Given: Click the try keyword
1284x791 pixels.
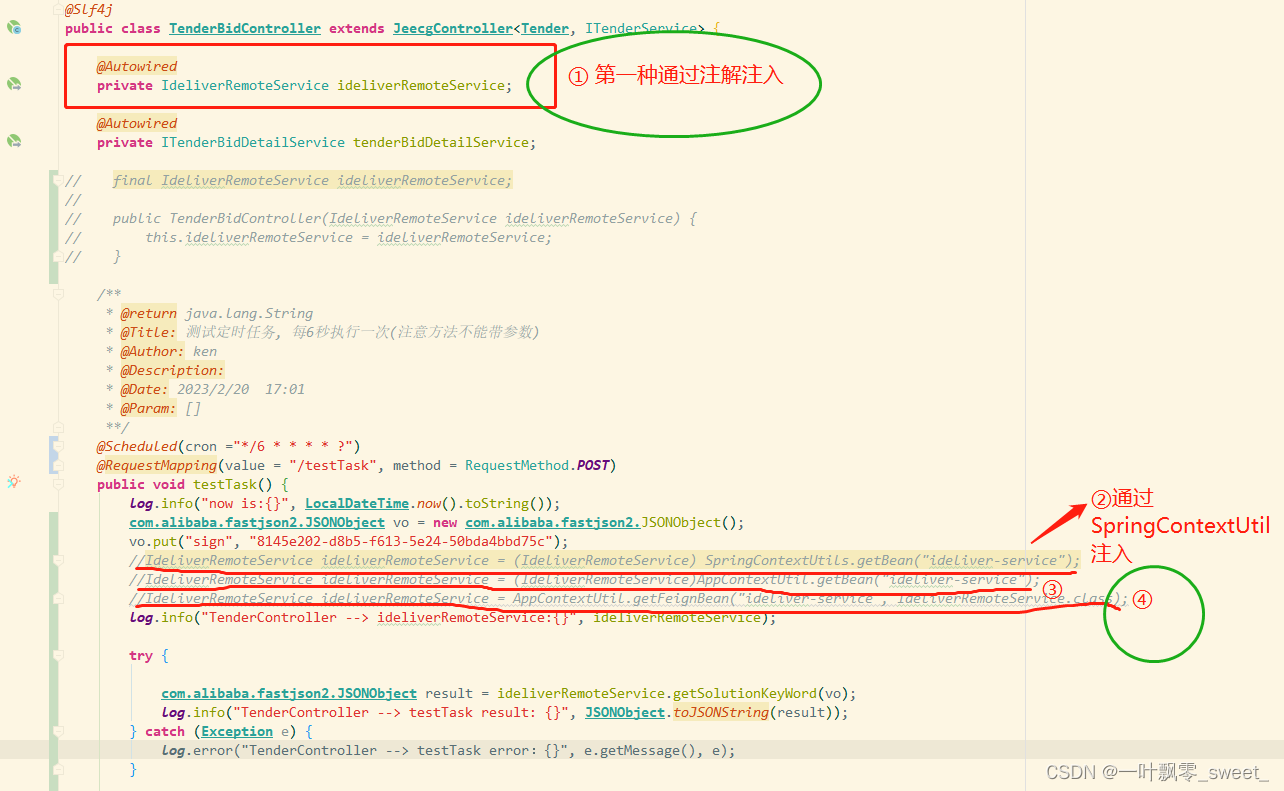Looking at the screenshot, I should (x=141, y=655).
